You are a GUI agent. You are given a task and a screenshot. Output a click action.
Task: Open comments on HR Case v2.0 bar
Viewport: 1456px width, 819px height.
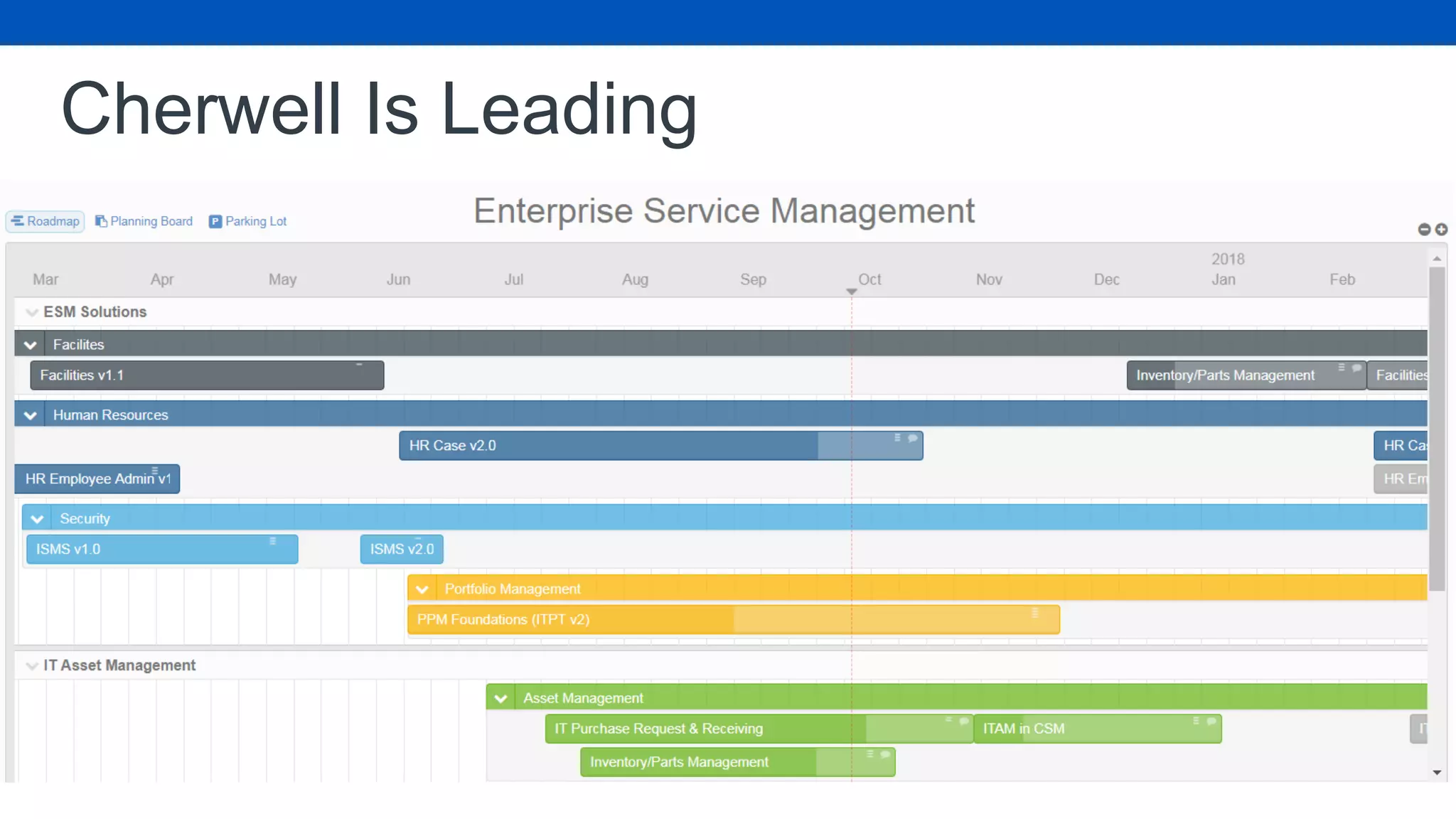pyautogui.click(x=913, y=438)
